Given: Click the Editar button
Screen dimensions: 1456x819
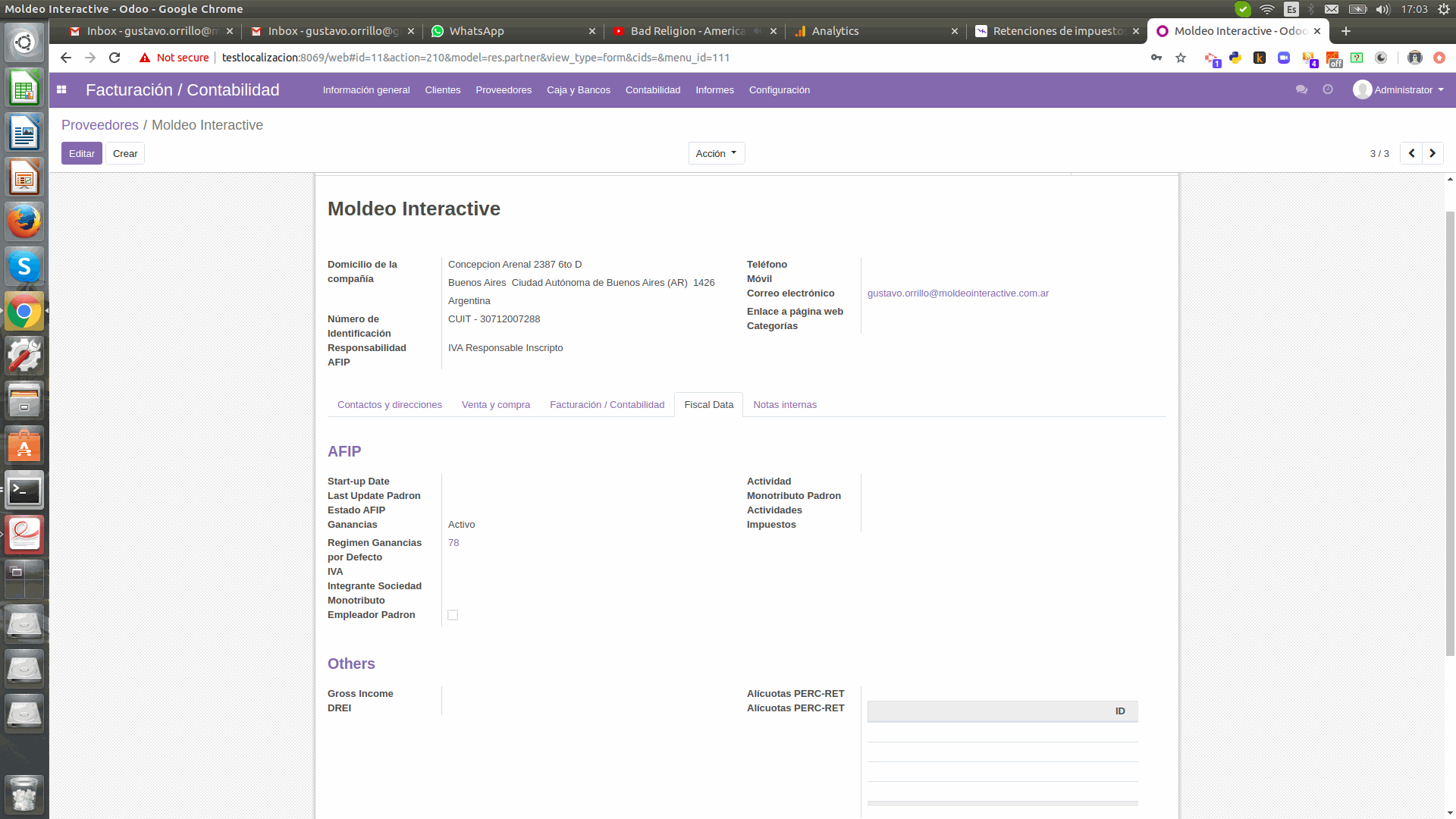Looking at the screenshot, I should pyautogui.click(x=82, y=153).
